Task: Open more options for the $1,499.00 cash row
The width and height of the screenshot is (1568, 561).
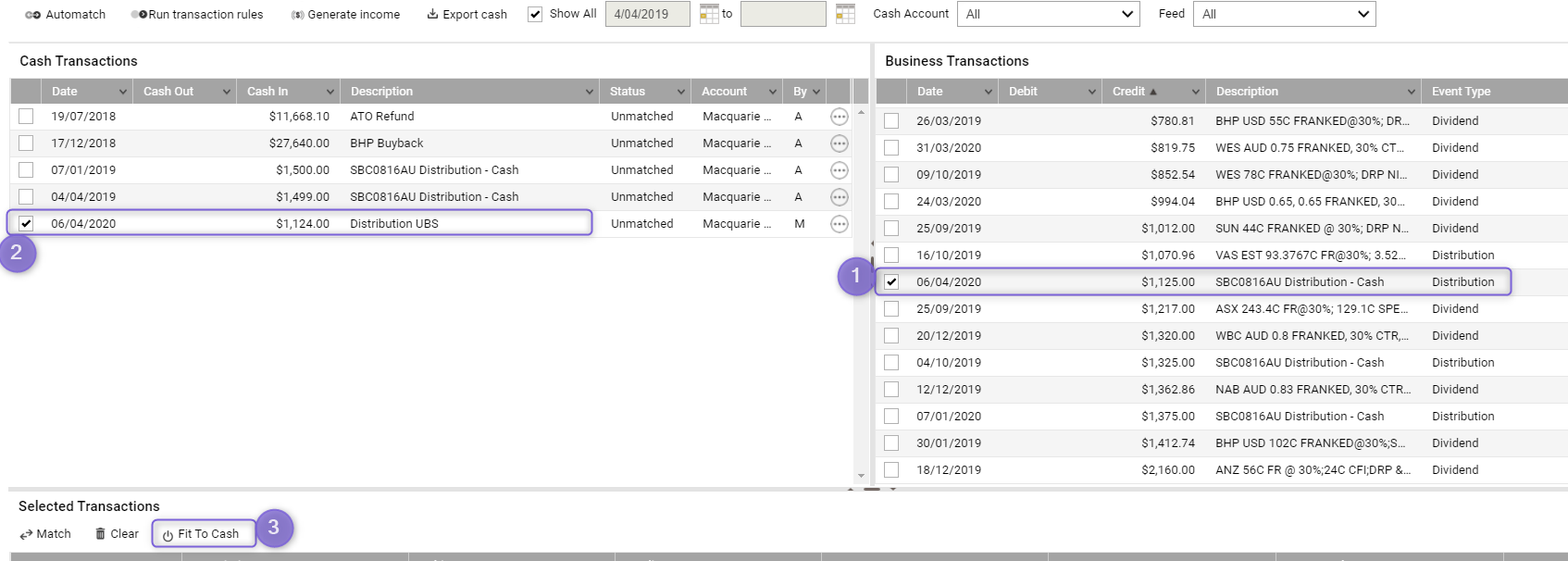Action: coord(840,197)
